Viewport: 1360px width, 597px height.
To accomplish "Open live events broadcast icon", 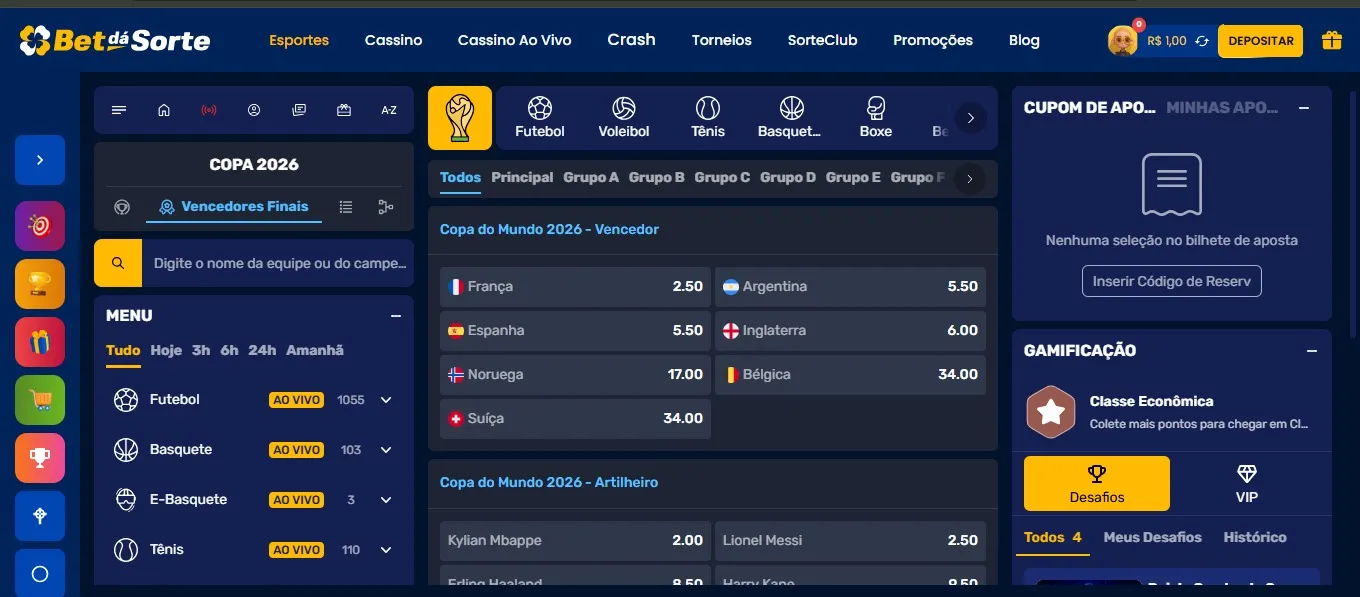I will point(209,110).
